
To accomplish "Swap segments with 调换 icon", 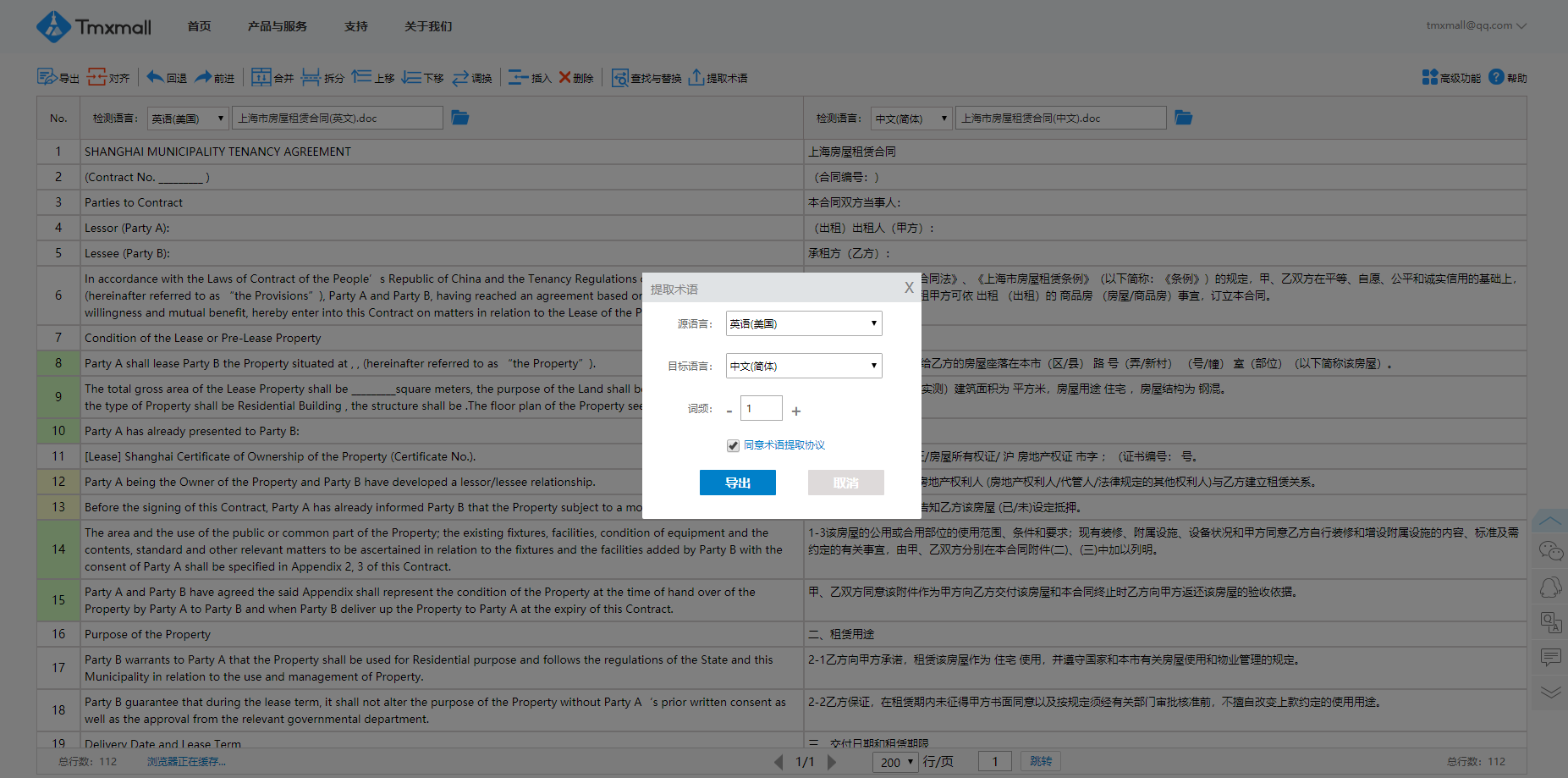I will (x=472, y=78).
